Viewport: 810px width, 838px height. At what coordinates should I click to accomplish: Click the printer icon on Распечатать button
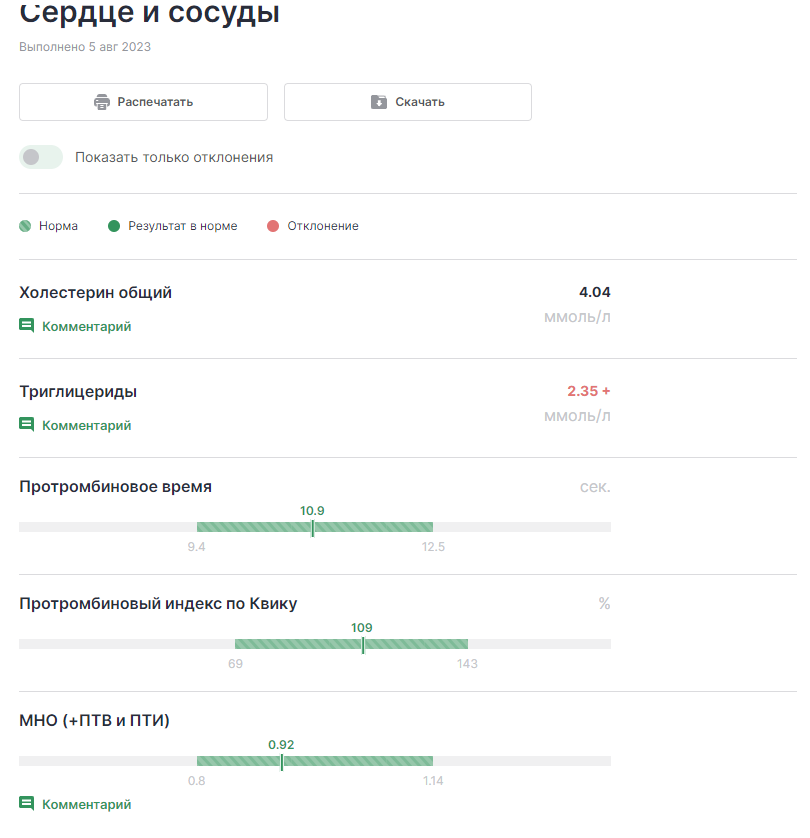click(x=101, y=102)
